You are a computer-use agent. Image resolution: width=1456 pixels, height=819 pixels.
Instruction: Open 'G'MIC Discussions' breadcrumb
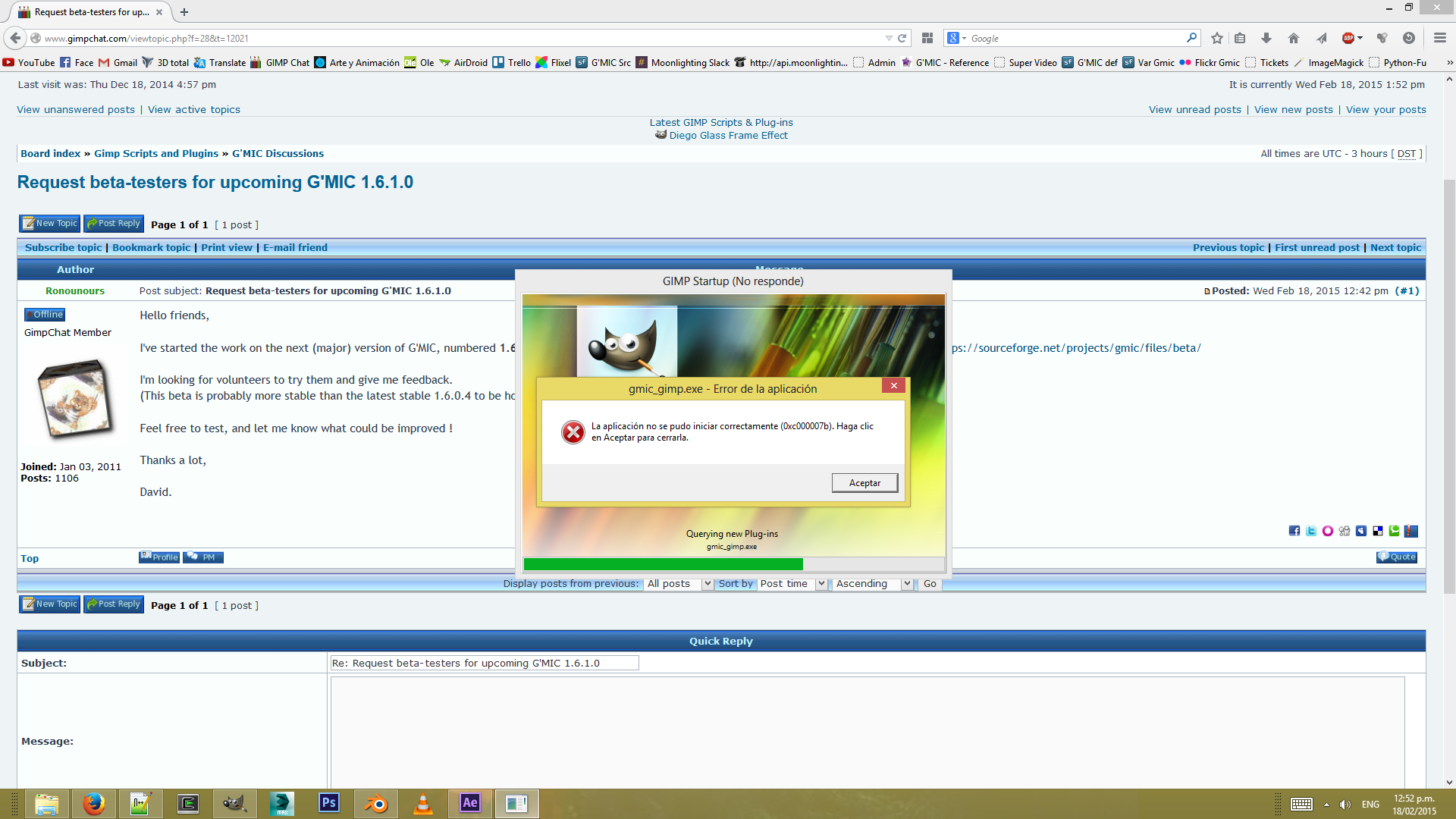(x=278, y=154)
